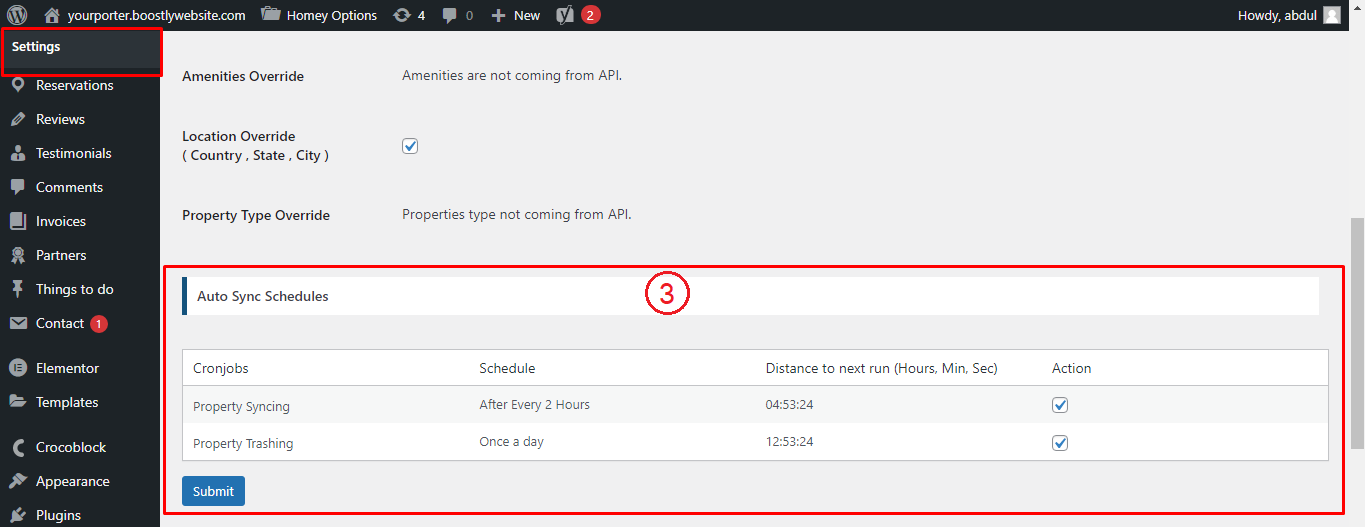Go to the Reservations menu
Viewport: 1365px width, 527px height.
pyautogui.click(x=75, y=85)
